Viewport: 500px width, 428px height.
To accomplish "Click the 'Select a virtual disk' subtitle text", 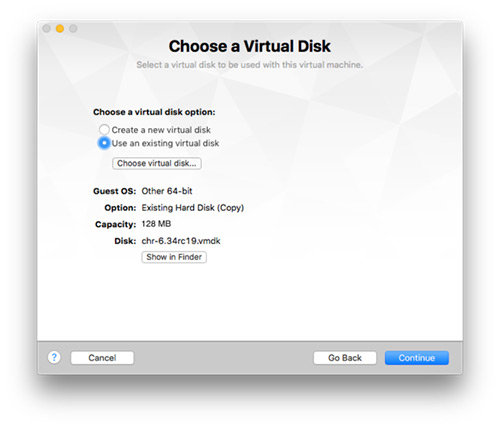I will (250, 65).
